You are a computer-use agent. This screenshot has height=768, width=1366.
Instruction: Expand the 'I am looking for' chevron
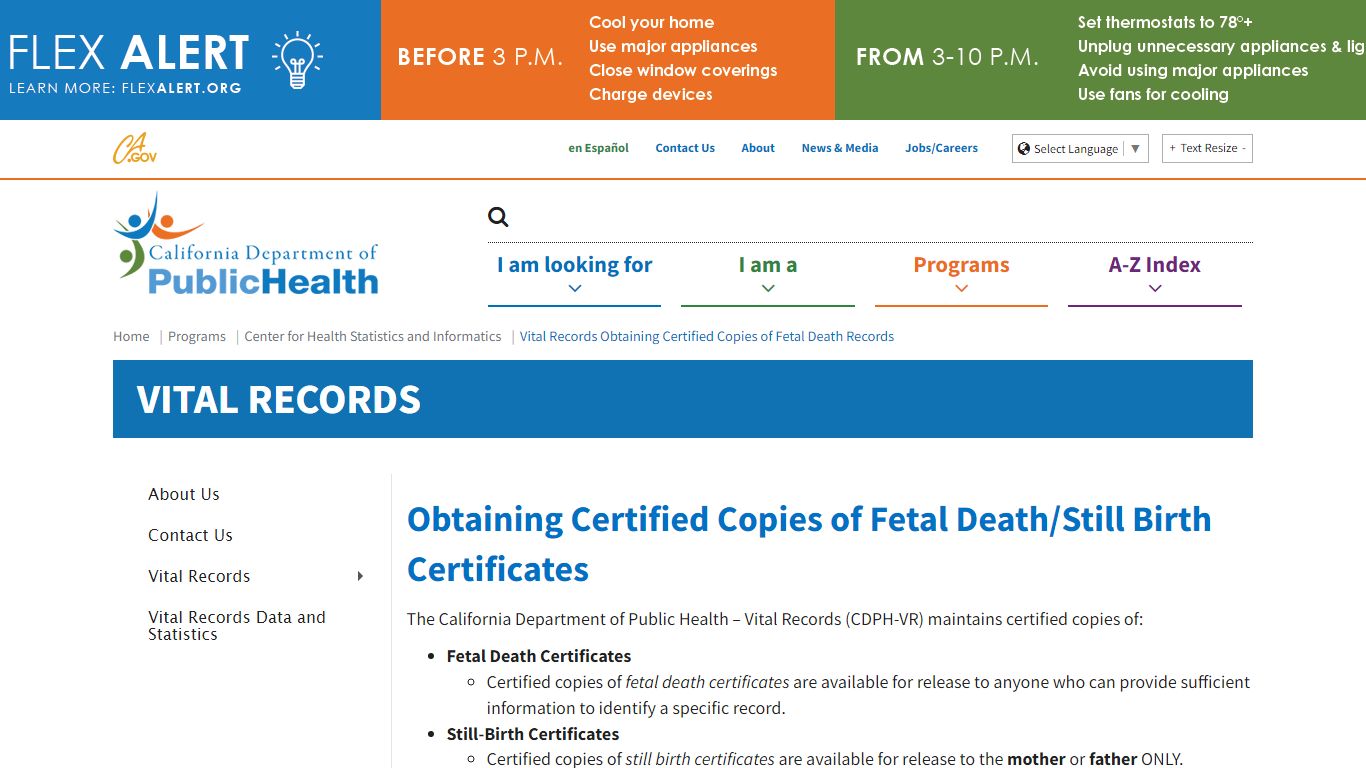tap(575, 288)
